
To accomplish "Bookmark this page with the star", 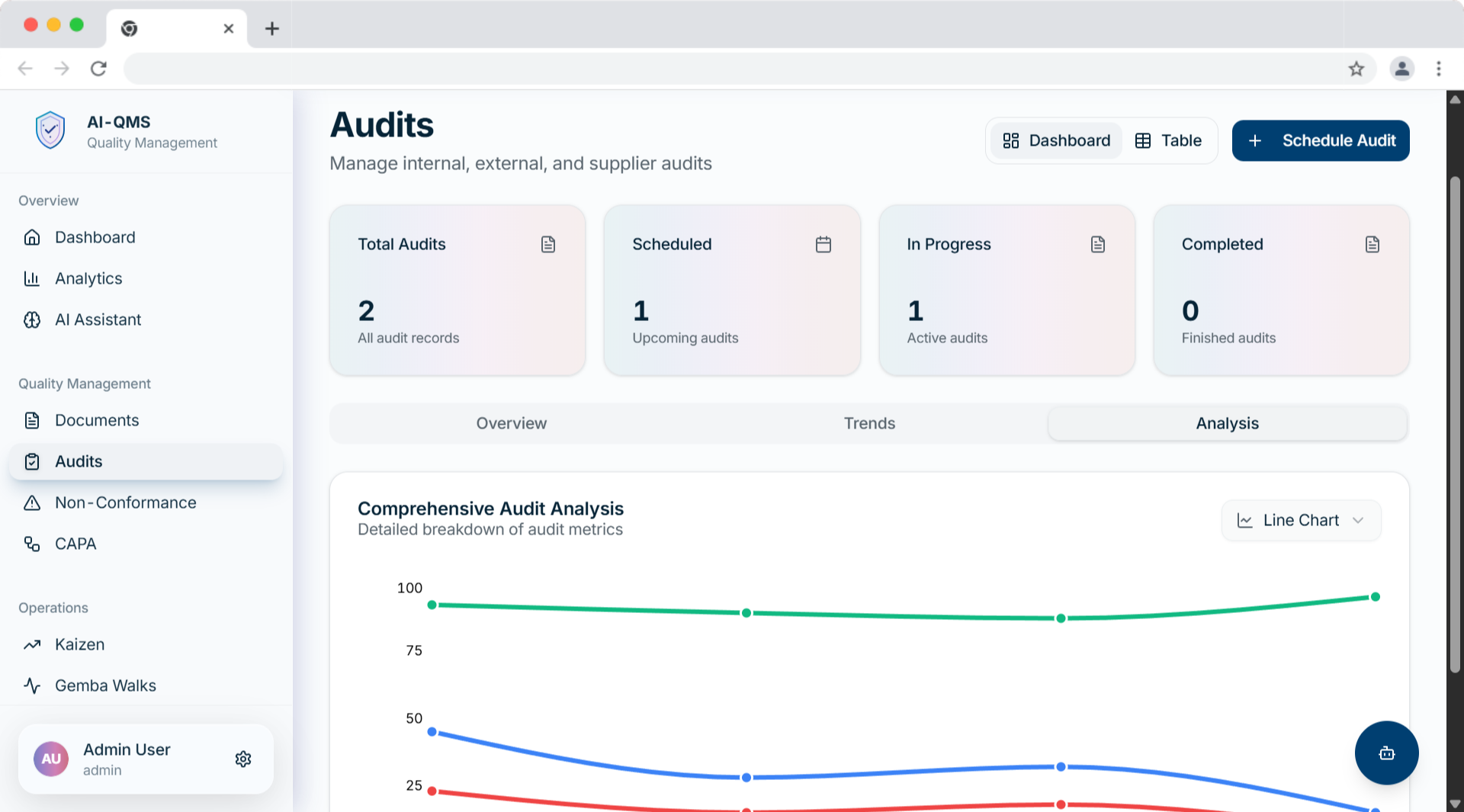I will pos(1356,69).
